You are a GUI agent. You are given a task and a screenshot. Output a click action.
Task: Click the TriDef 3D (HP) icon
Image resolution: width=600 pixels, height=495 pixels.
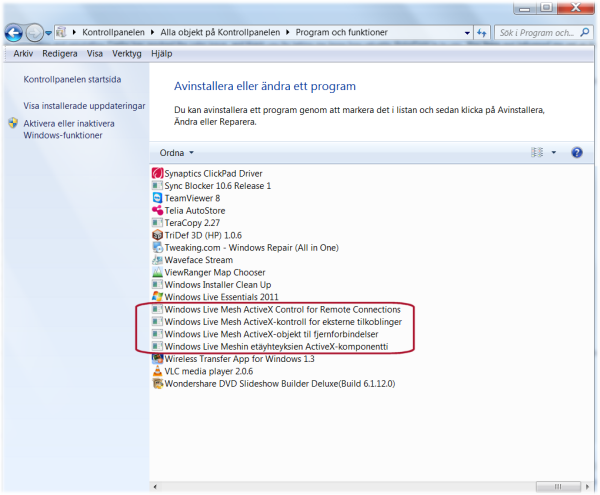[157, 235]
